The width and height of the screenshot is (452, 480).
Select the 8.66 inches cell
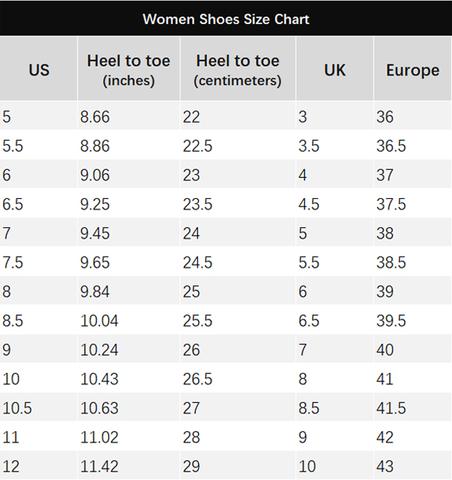click(x=129, y=116)
